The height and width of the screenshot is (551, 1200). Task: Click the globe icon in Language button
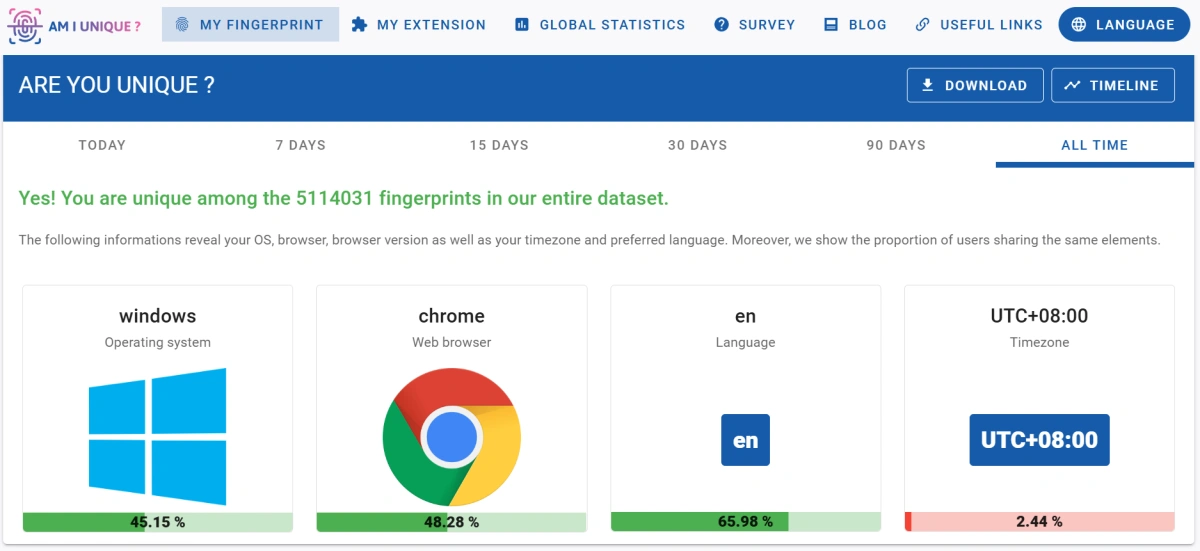tap(1079, 25)
